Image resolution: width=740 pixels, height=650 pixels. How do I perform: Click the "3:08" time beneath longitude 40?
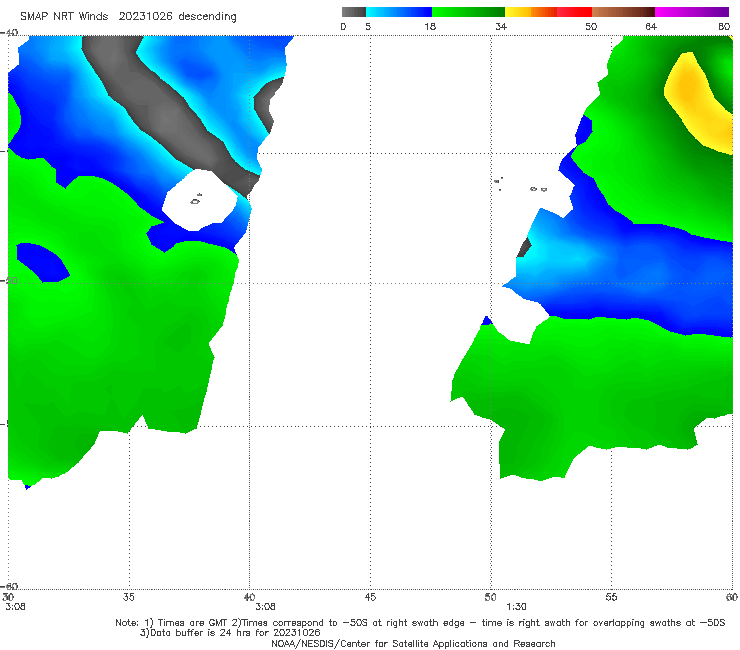265,607
